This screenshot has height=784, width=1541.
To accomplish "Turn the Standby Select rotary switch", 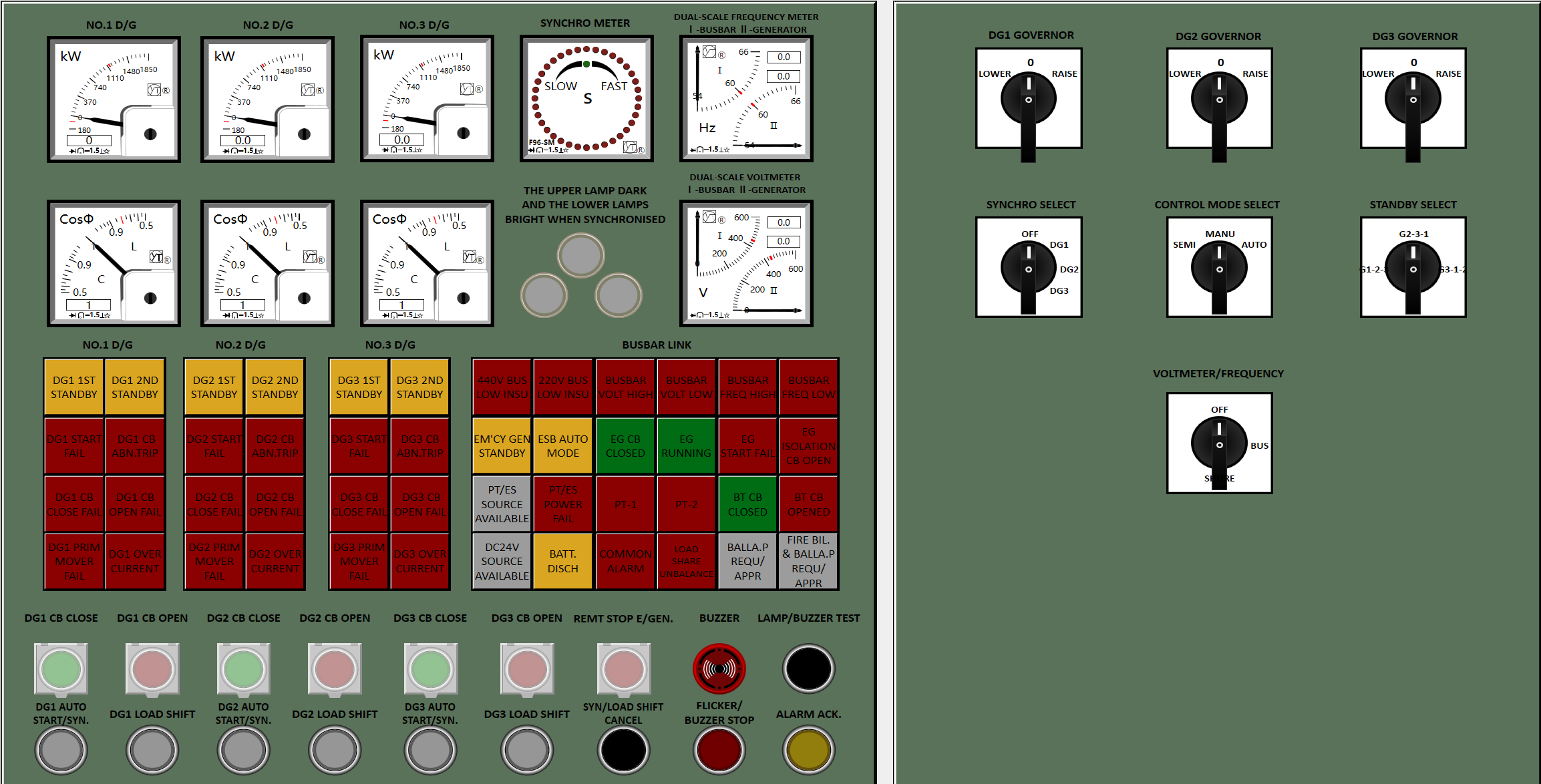I will pos(1412,268).
